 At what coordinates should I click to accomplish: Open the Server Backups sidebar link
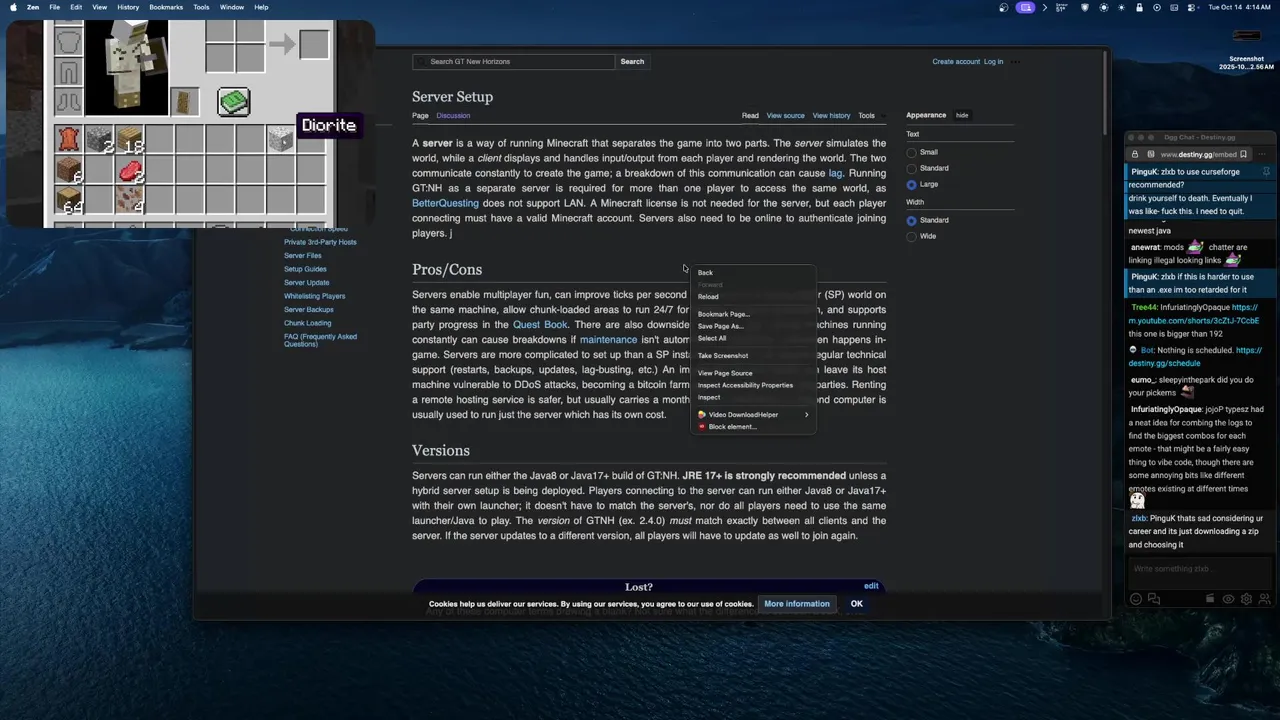coord(309,310)
